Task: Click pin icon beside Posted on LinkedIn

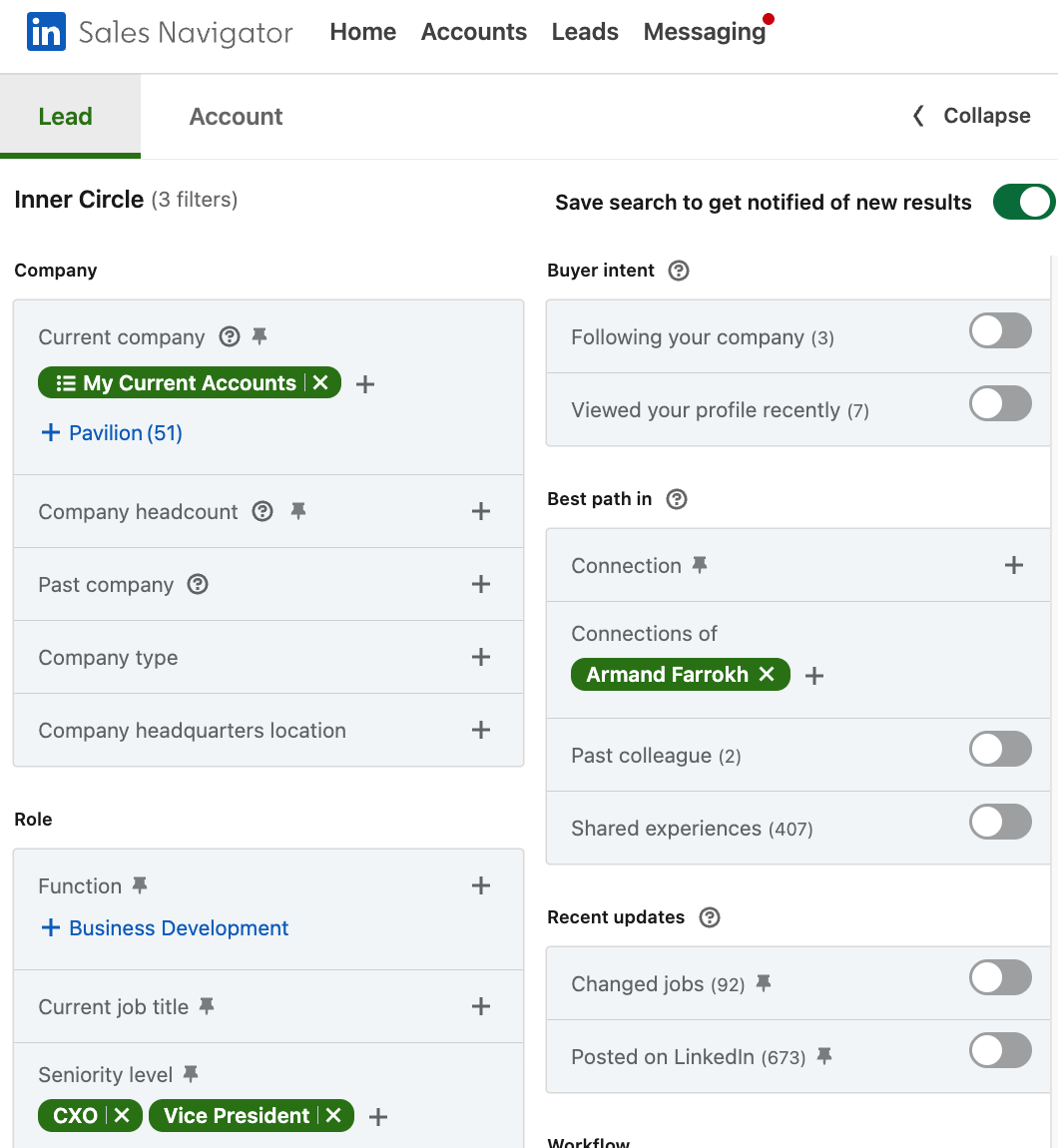Action: tap(824, 1056)
